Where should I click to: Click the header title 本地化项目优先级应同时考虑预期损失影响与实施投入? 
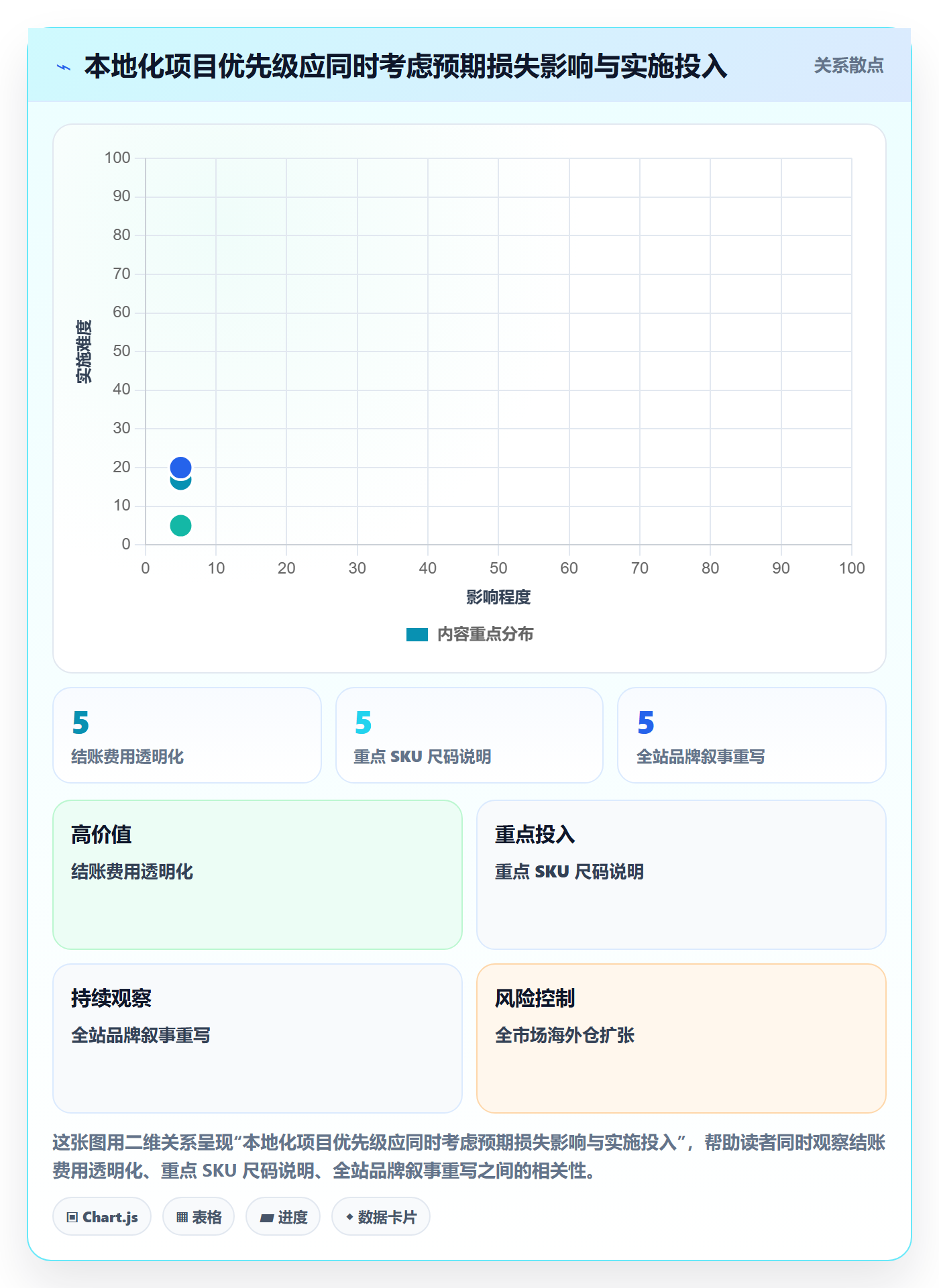point(406,66)
